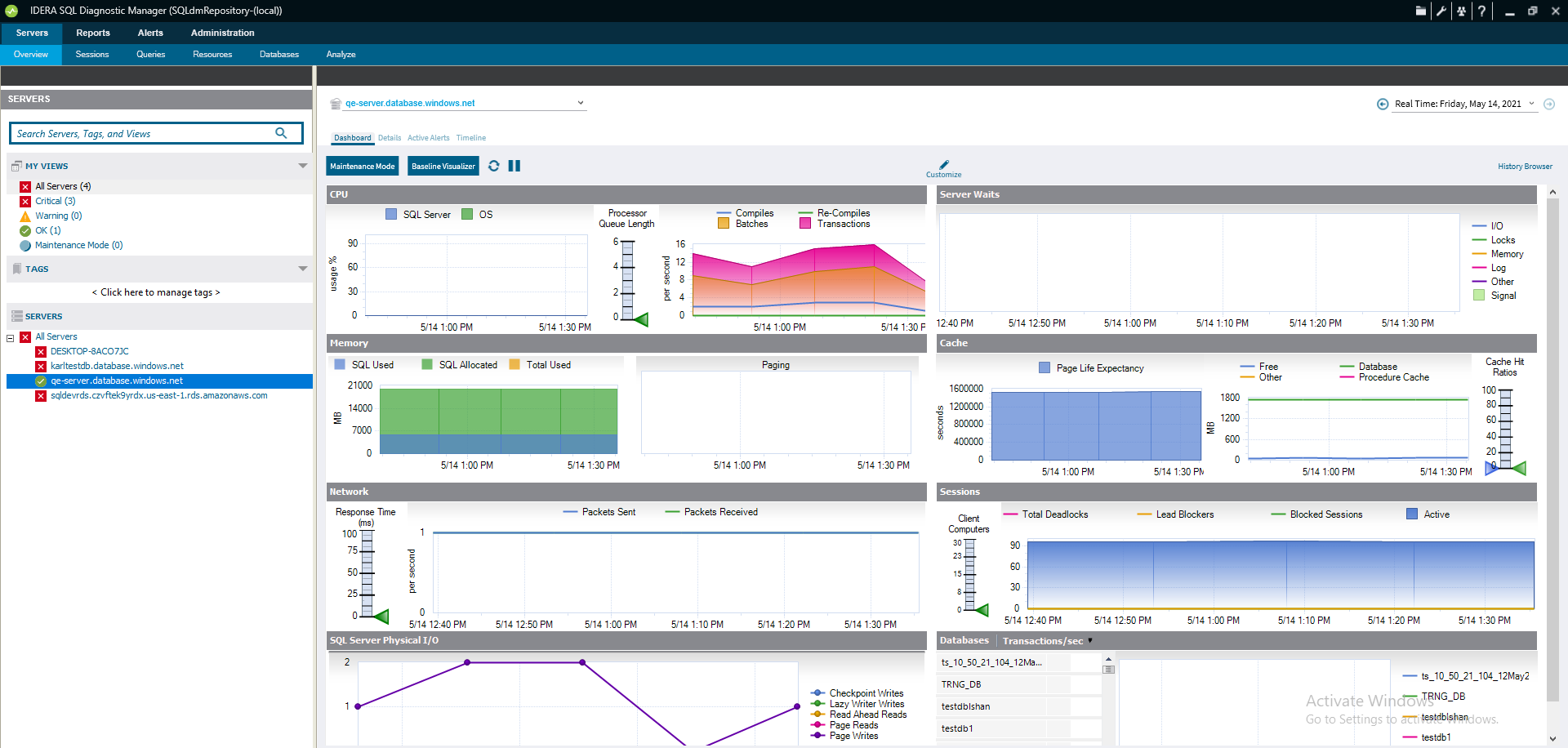Click the SQL Server legend swatch in CPU
This screenshot has height=748, width=1568.
coord(391,214)
